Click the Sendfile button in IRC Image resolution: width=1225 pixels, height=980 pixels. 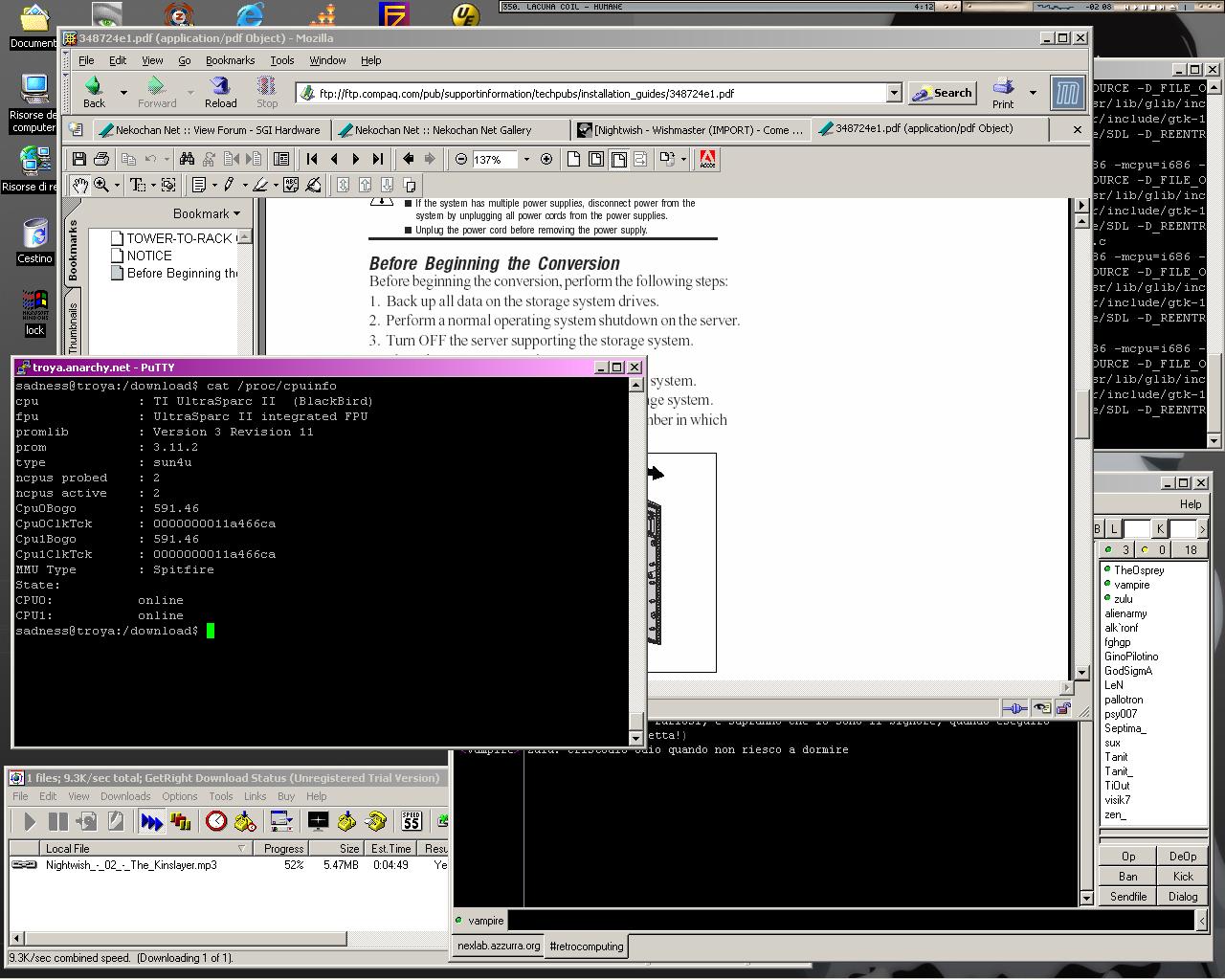coord(1128,897)
